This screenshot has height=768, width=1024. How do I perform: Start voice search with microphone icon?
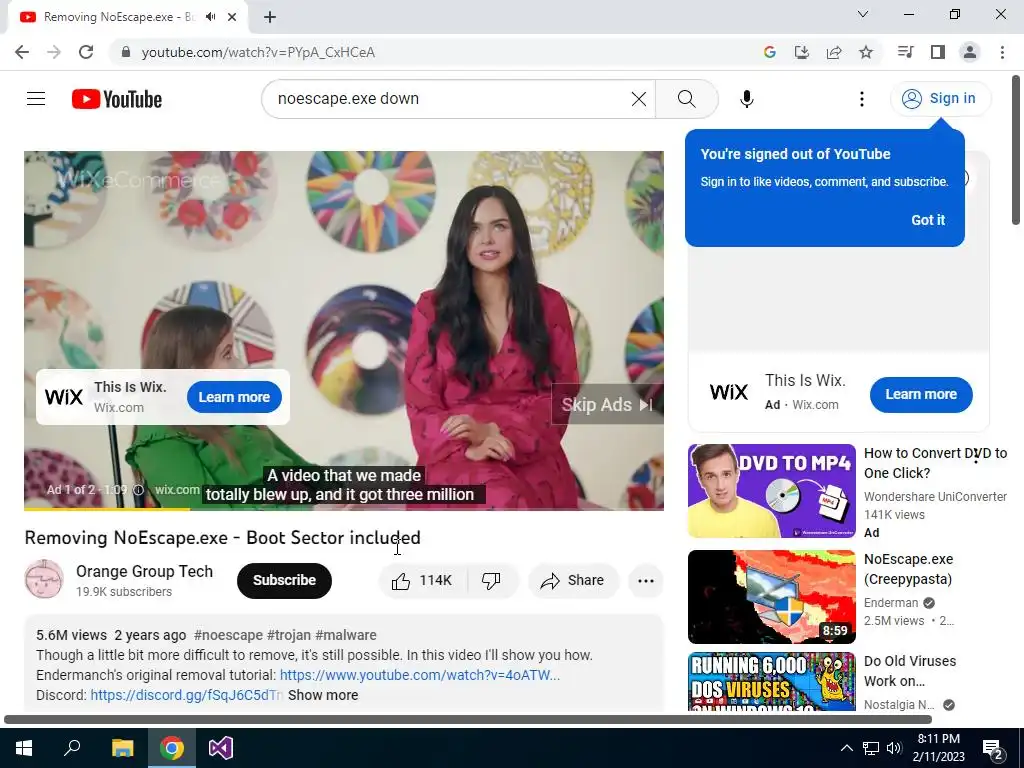[x=746, y=99]
